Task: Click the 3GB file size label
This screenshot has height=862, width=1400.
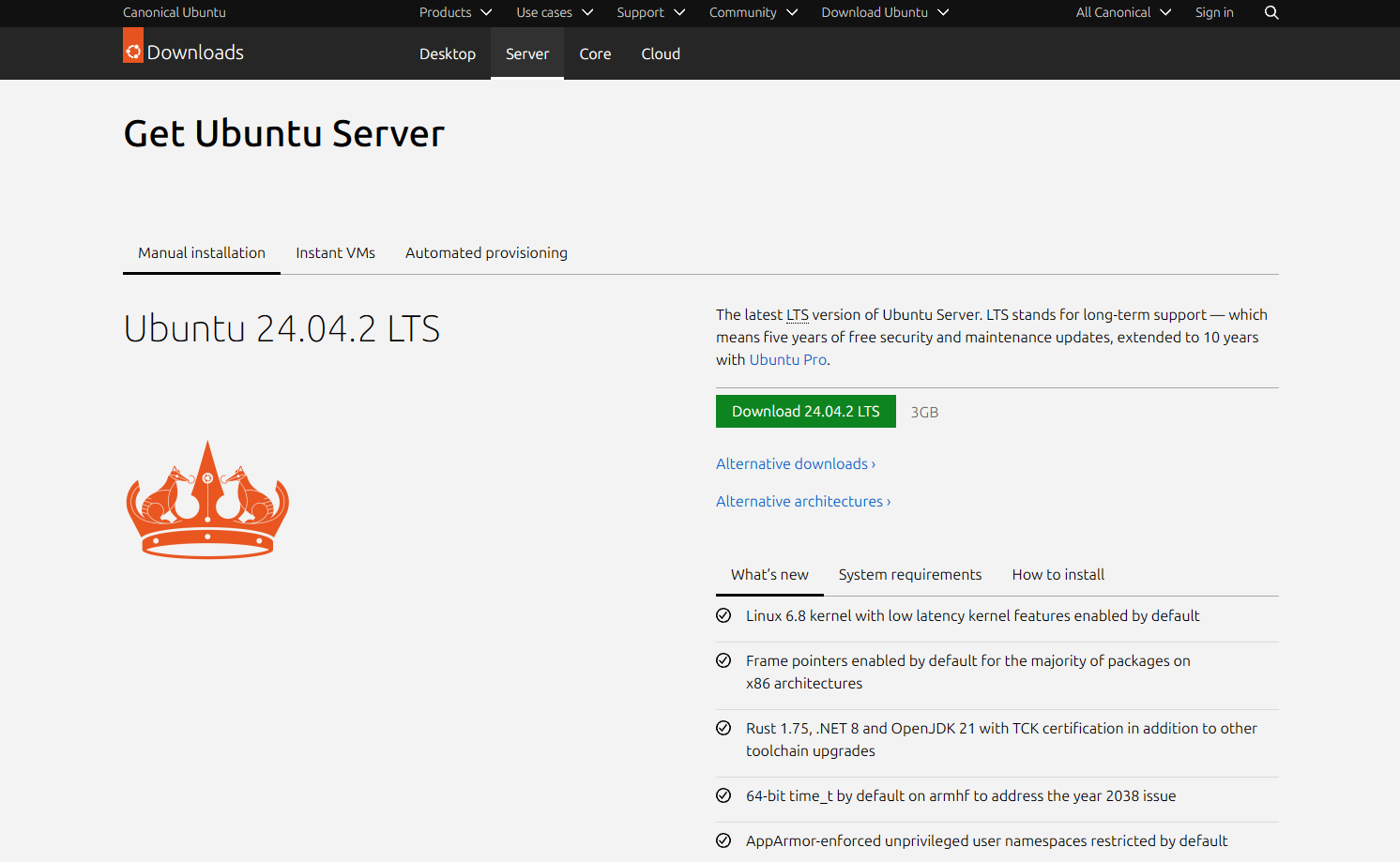Action: 924,412
